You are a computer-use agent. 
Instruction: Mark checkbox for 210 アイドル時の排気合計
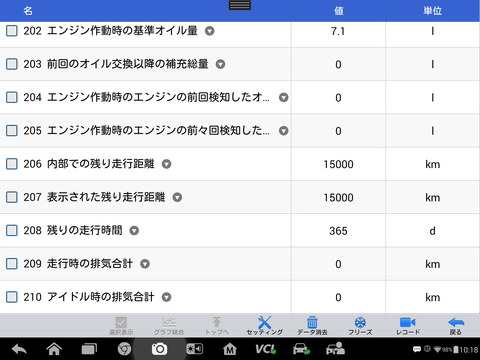(12, 297)
